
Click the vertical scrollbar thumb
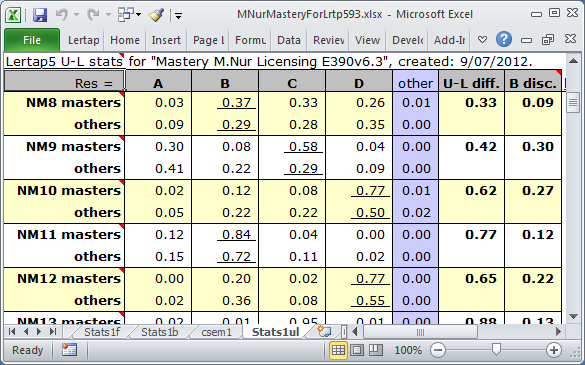572,102
